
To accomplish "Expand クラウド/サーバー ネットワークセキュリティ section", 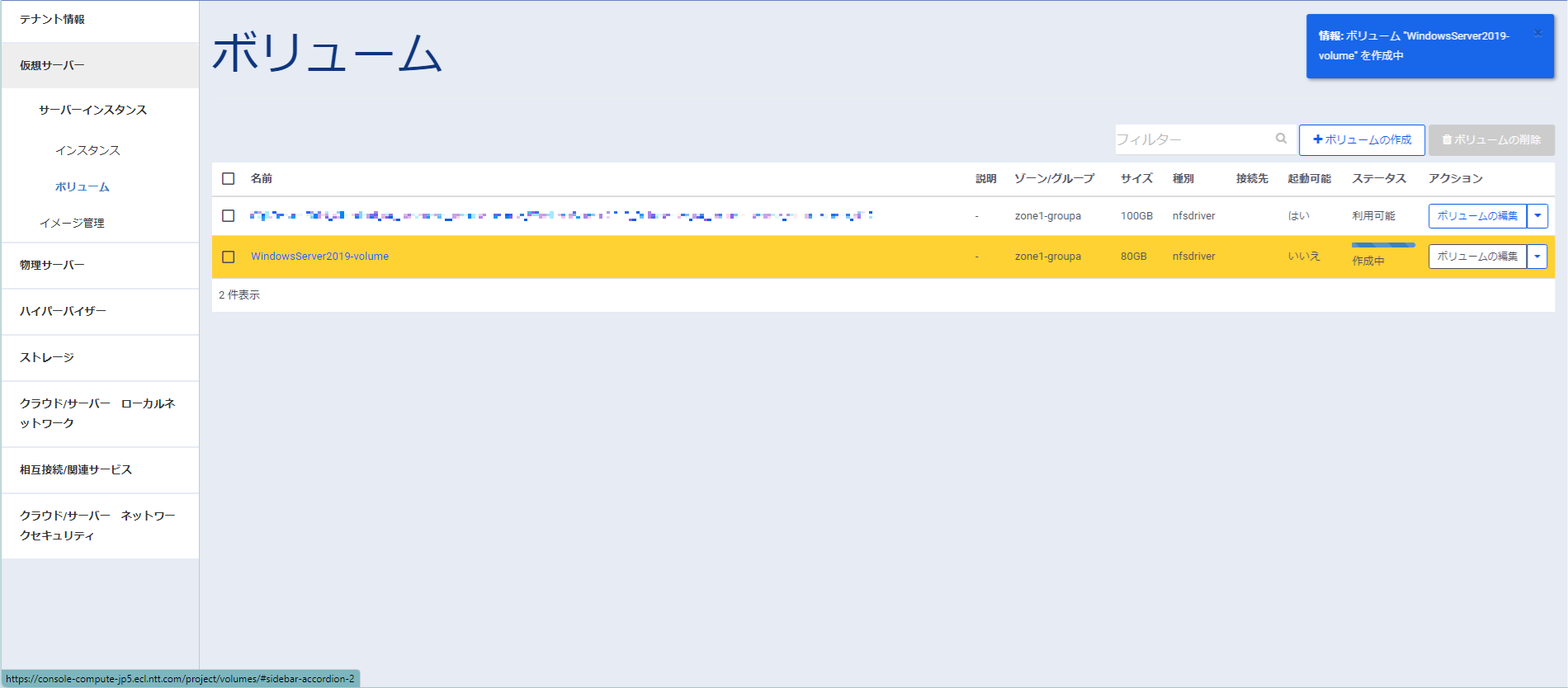I will point(100,525).
